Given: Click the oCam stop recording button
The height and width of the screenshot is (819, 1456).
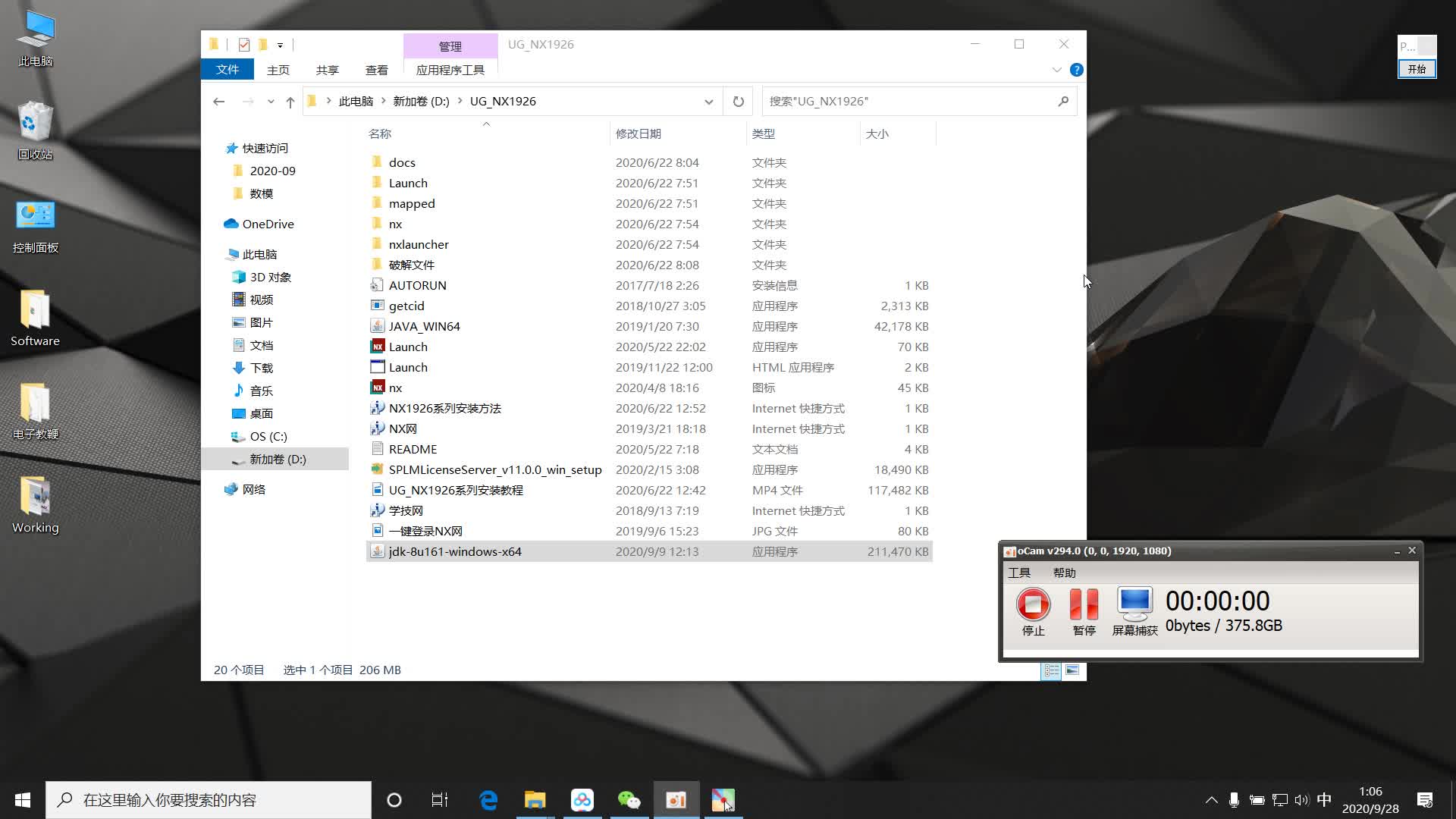Looking at the screenshot, I should (x=1033, y=605).
